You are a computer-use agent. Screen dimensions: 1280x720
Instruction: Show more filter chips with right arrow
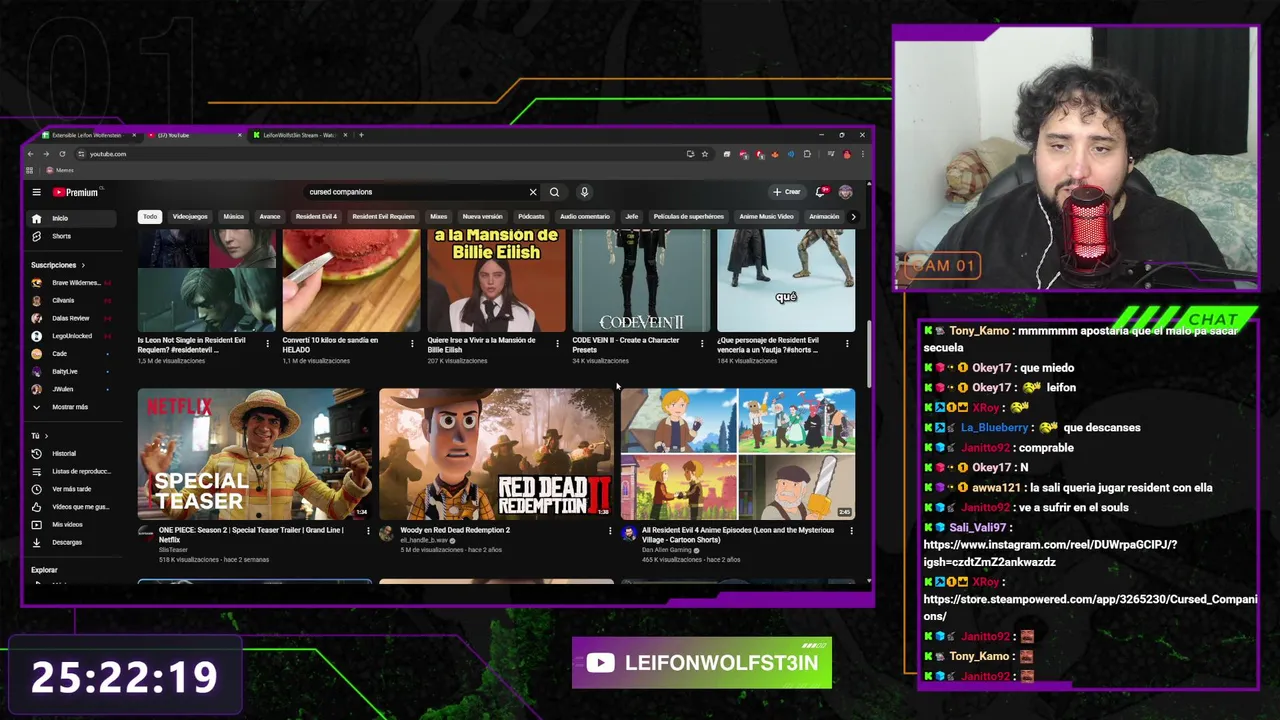(x=853, y=216)
